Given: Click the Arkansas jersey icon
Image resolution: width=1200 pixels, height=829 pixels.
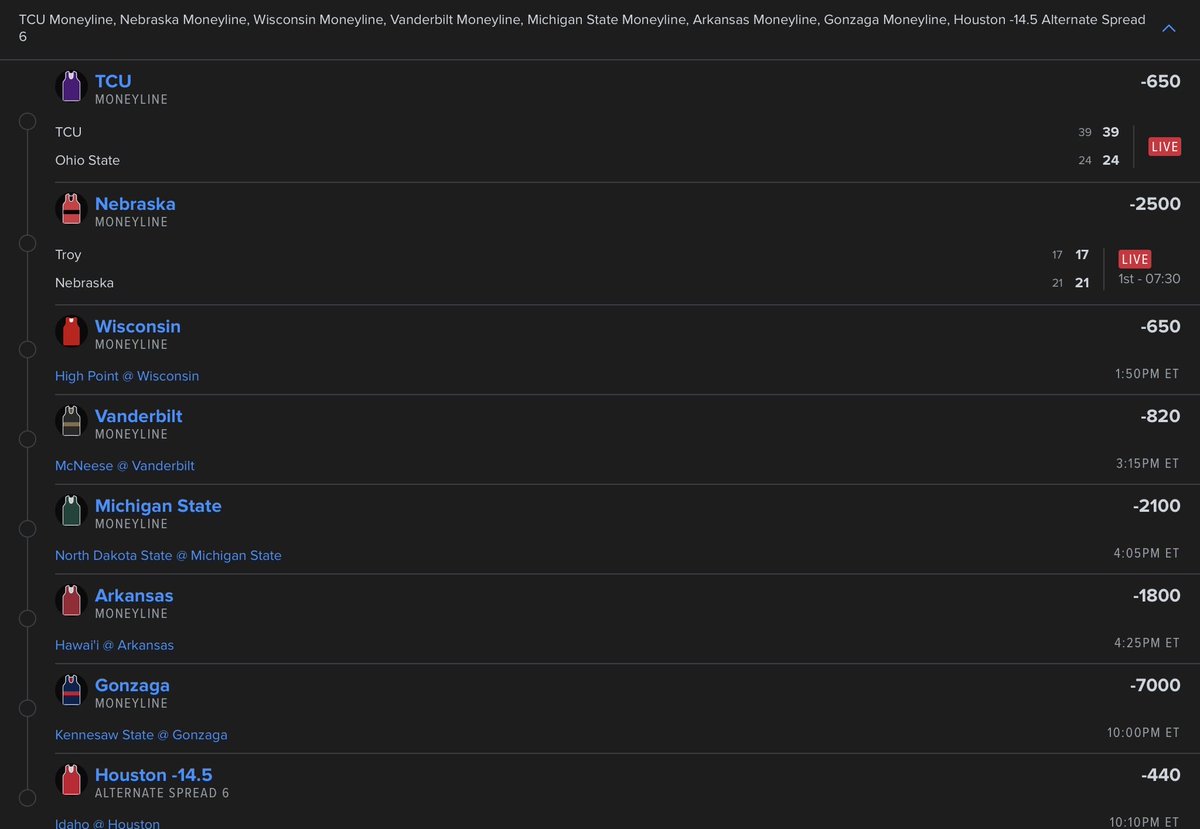Looking at the screenshot, I should pyautogui.click(x=71, y=601).
